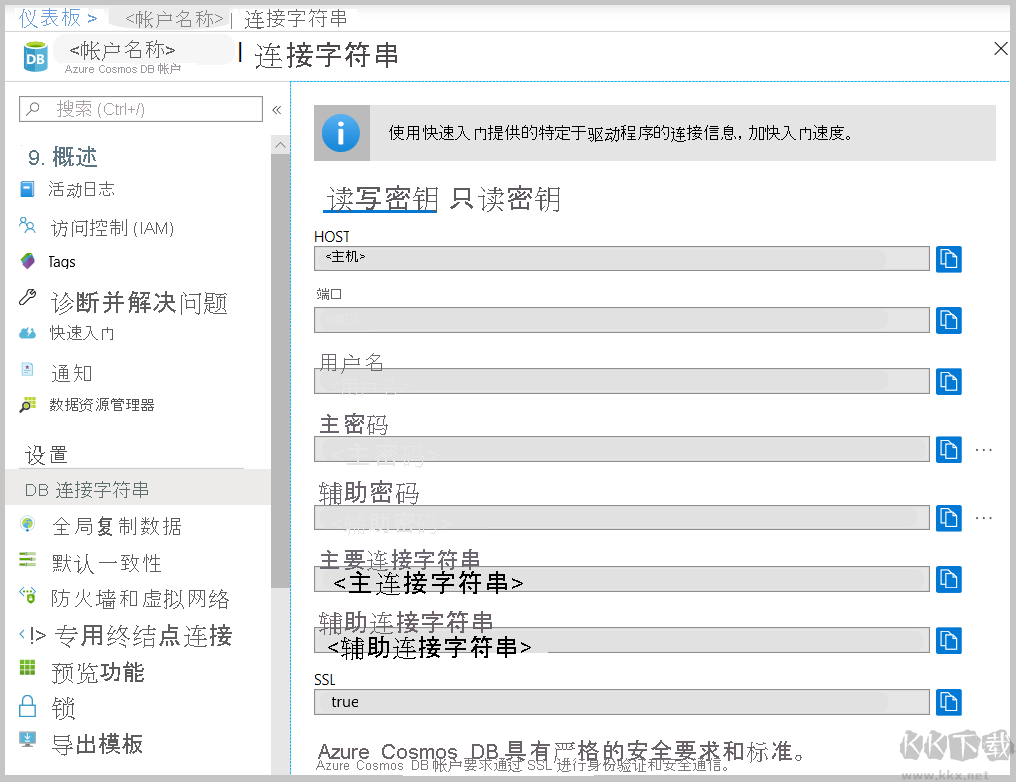Open 锁 menu item
The image size is (1016, 782).
click(64, 708)
